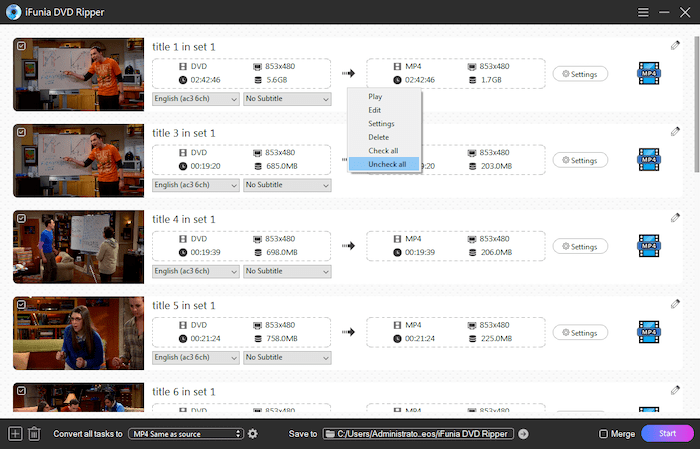Choose Uncheck all from context menu

(x=387, y=164)
